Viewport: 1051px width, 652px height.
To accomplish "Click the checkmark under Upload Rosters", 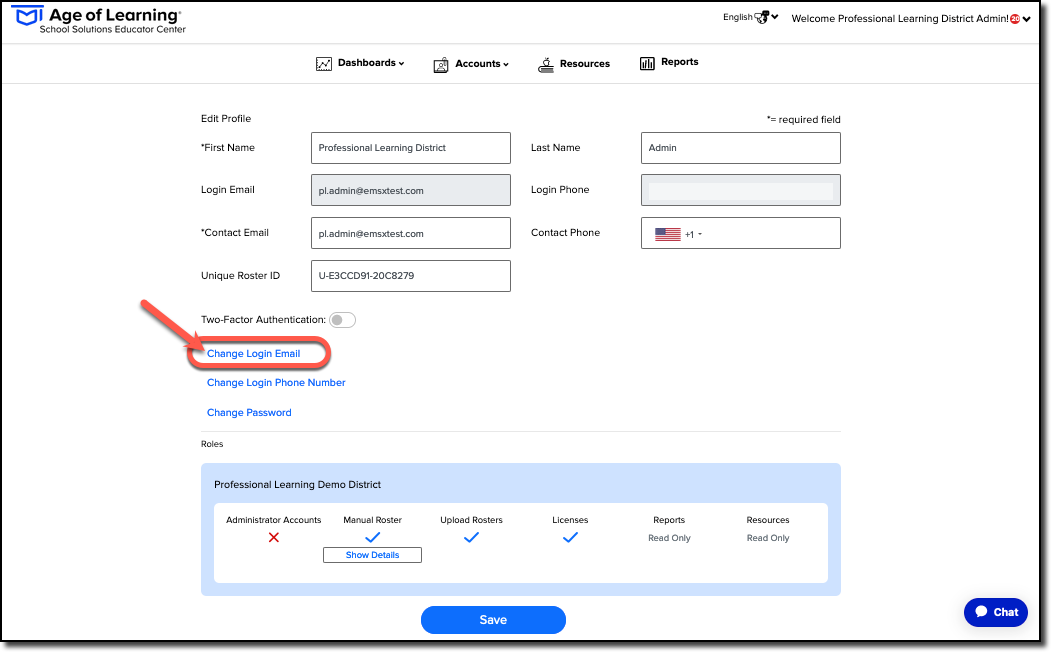I will [x=471, y=537].
